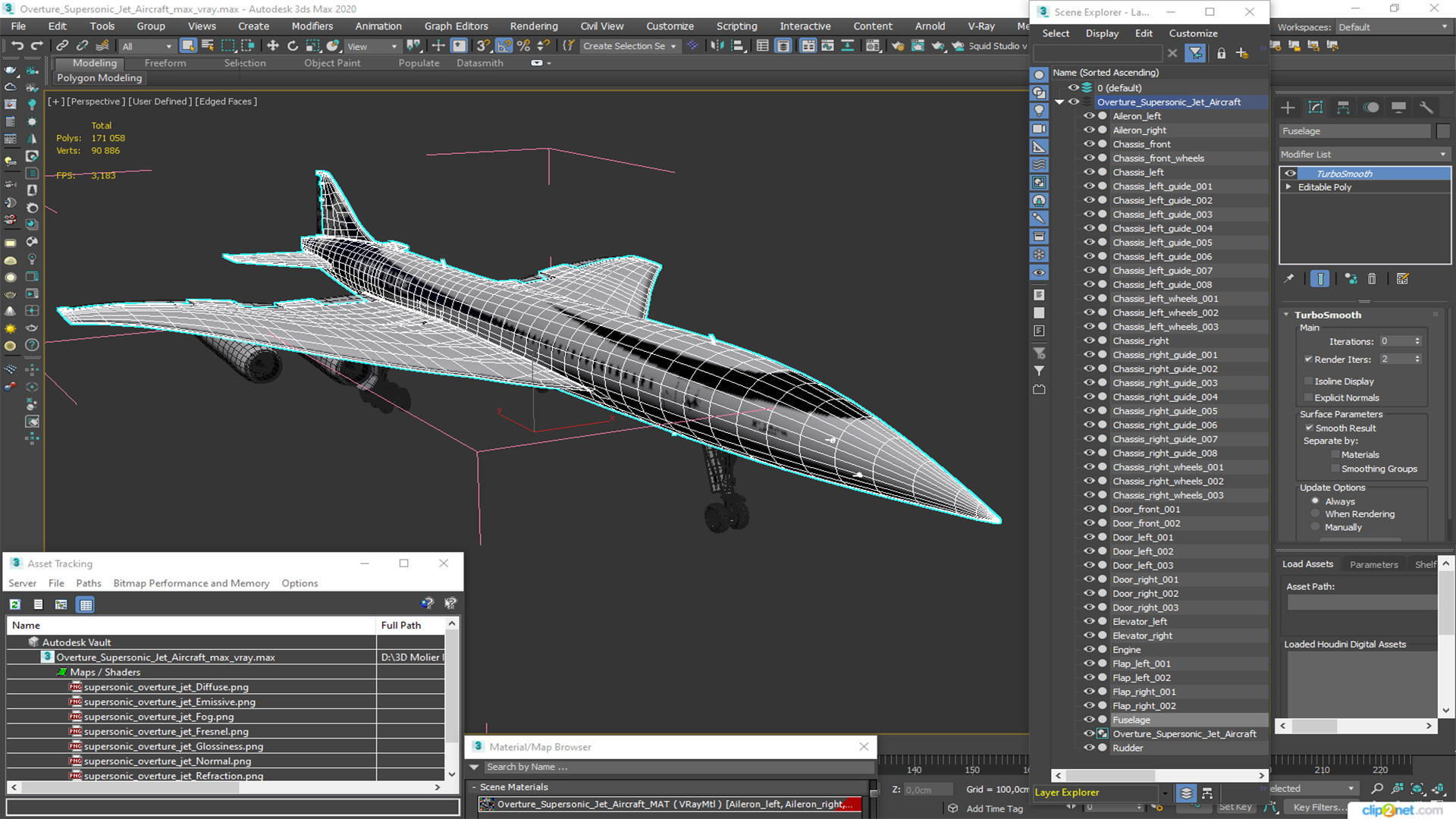This screenshot has height=819, width=1456.
Task: Select Manually update option
Action: click(1316, 527)
